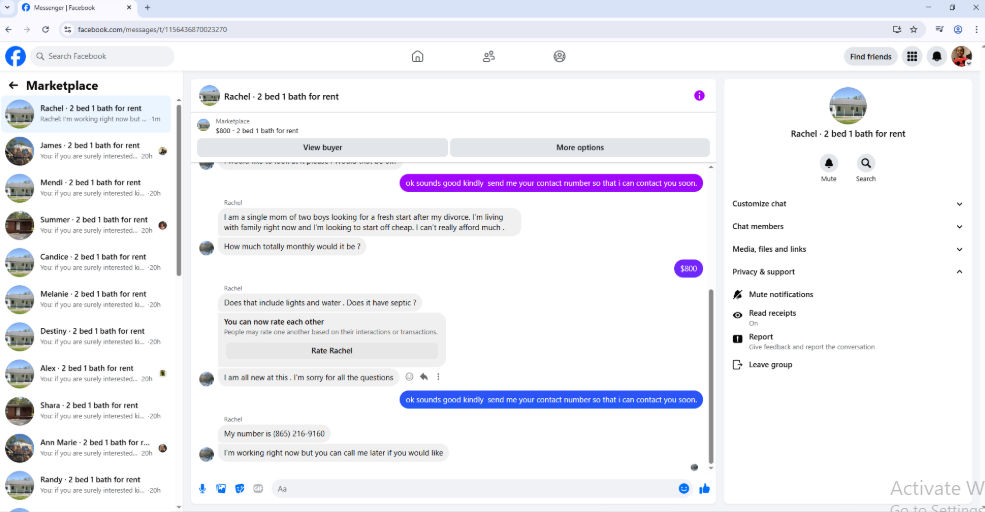Click the Search Facebook field
Viewport: 985px width, 512px height.
(x=102, y=57)
